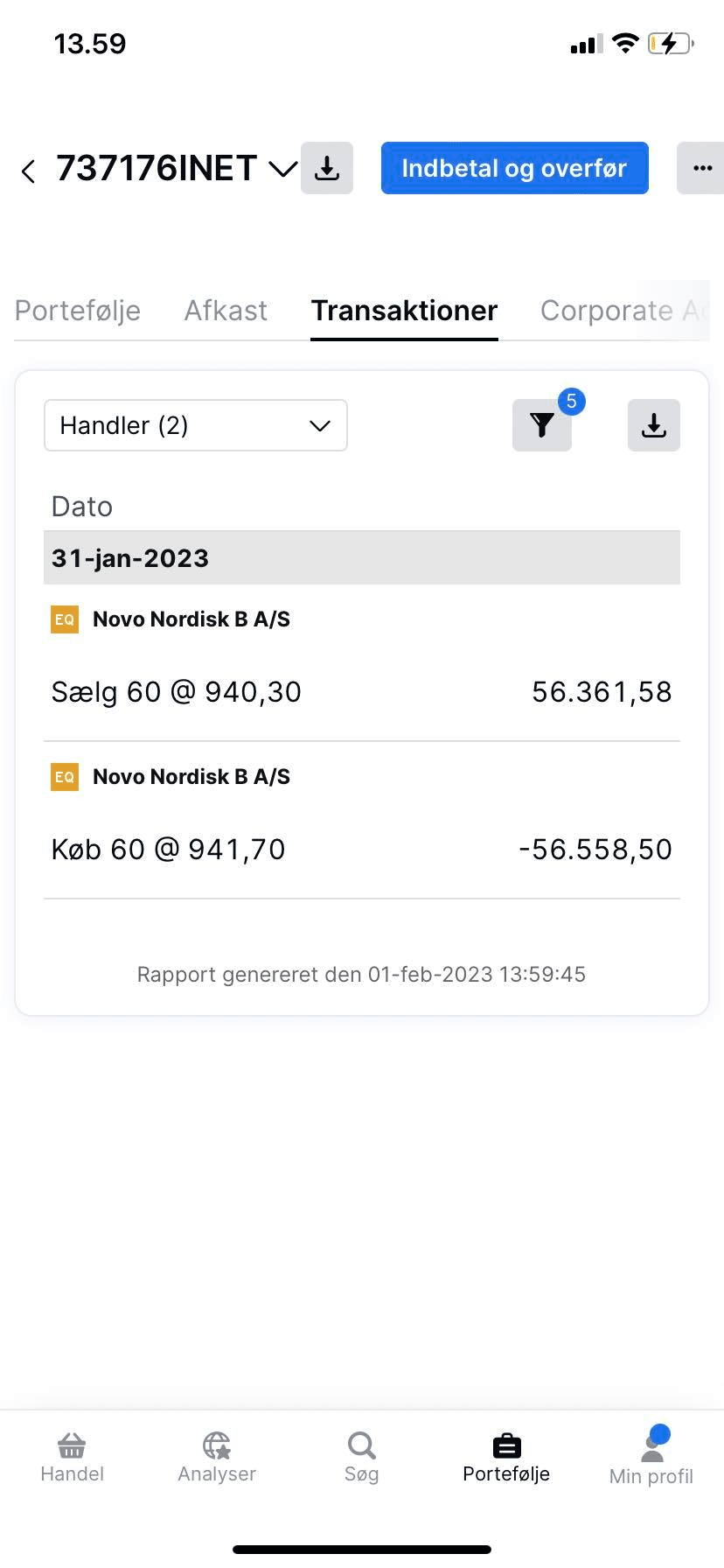The width and height of the screenshot is (724, 1568).
Task: Tap the Dato column header
Action: [82, 507]
